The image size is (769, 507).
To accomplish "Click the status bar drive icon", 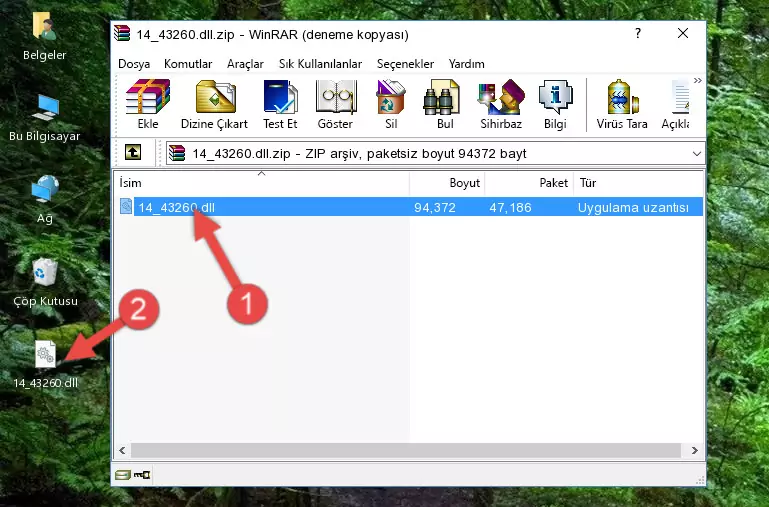I will [x=123, y=475].
